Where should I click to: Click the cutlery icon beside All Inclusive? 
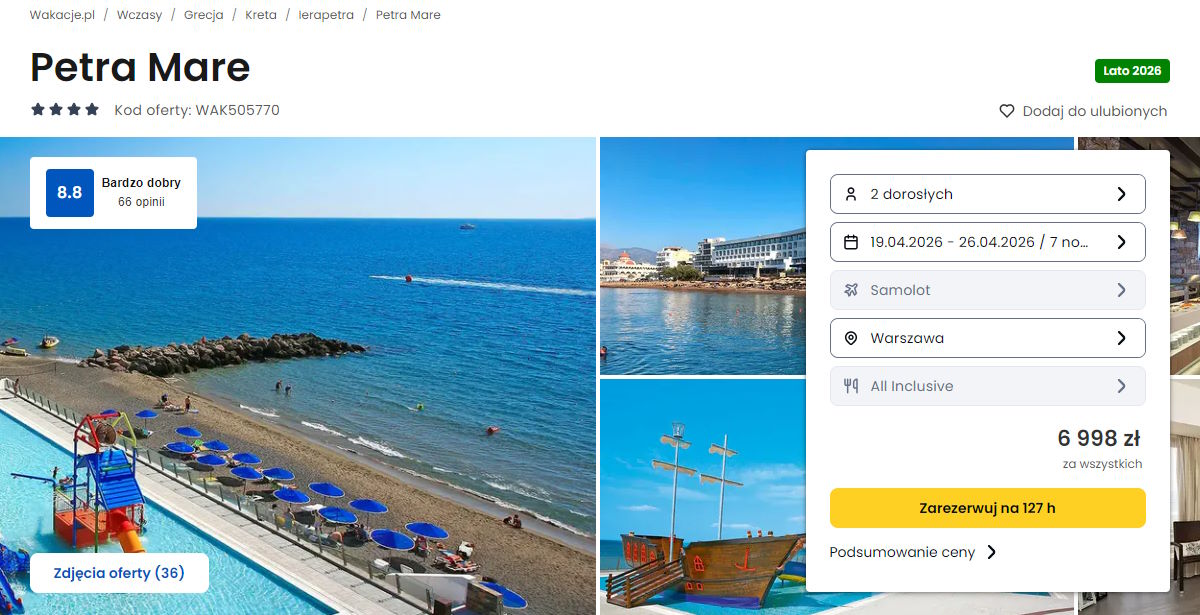[851, 386]
